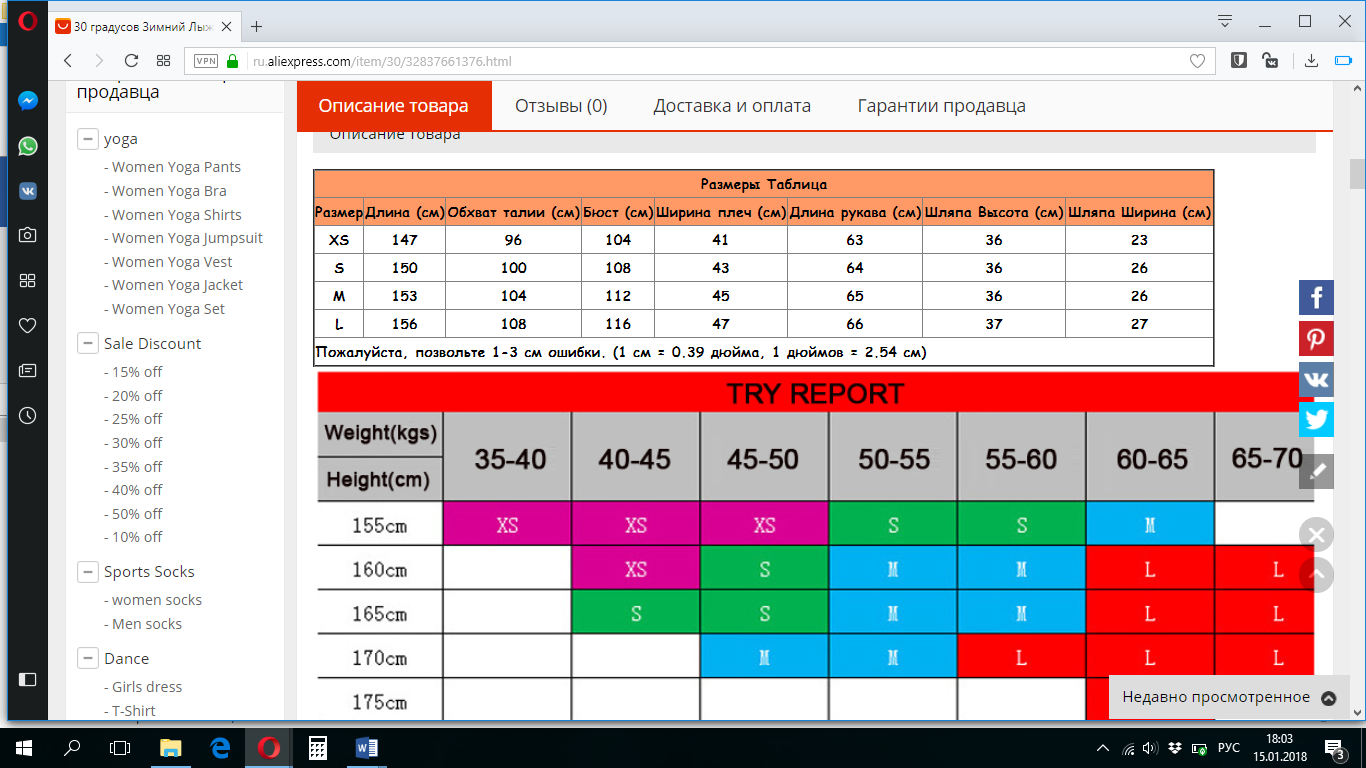Collapse the Sports Socks category
This screenshot has width=1366, height=768.
88,572
